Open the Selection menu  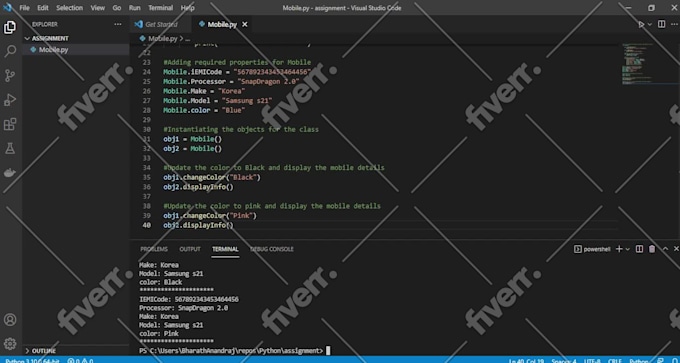69,8
